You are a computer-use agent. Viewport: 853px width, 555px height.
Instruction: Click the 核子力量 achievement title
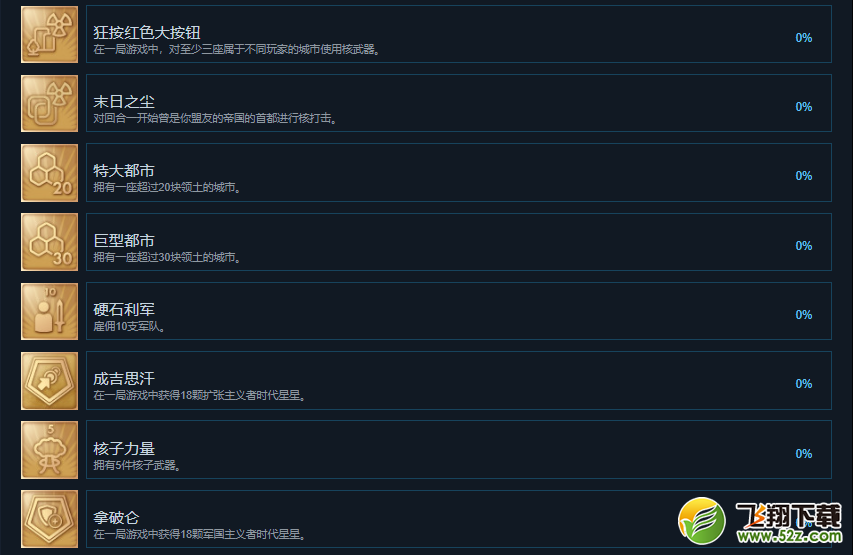tap(124, 448)
